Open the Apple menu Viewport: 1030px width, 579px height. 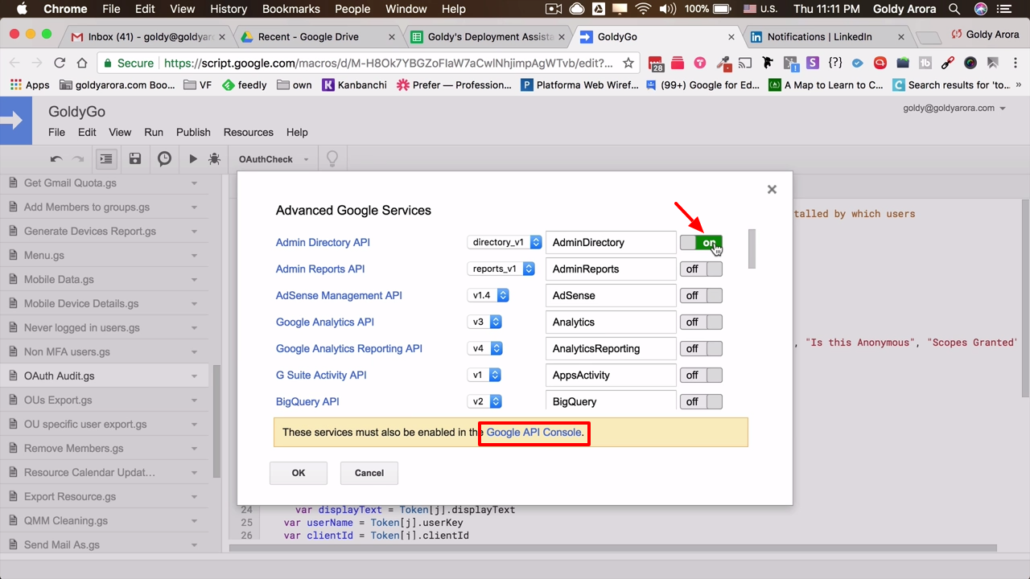click(x=22, y=9)
